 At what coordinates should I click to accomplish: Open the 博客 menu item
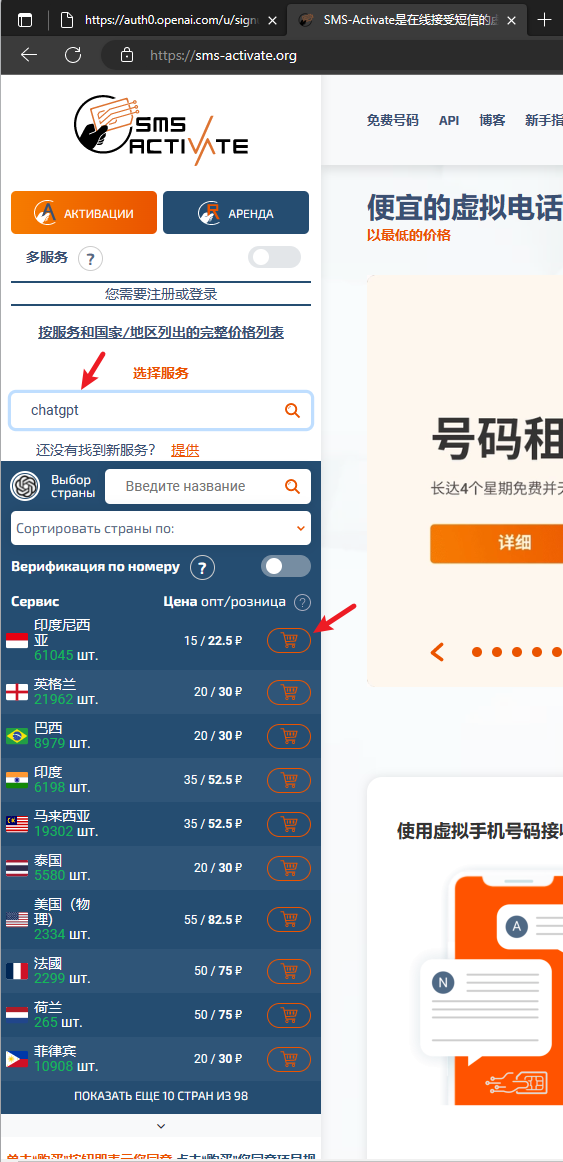click(492, 120)
